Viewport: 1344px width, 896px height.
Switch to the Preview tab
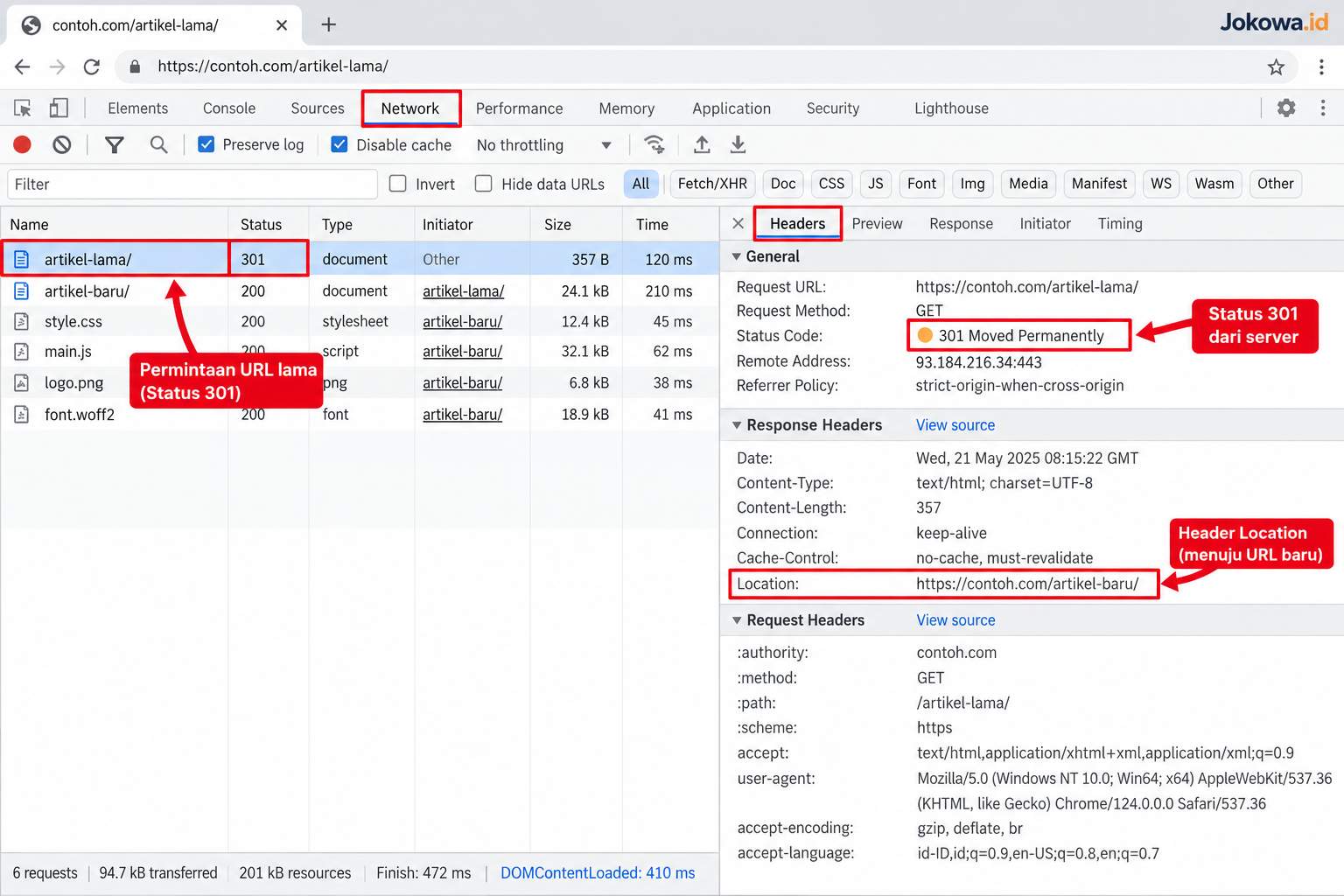[x=877, y=224]
